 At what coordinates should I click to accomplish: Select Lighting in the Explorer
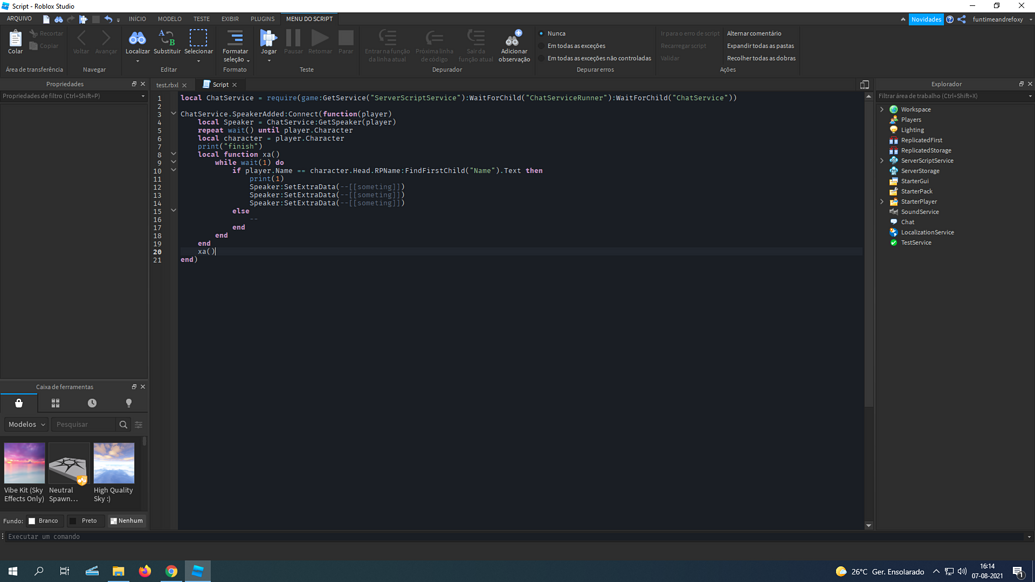pyautogui.click(x=912, y=130)
